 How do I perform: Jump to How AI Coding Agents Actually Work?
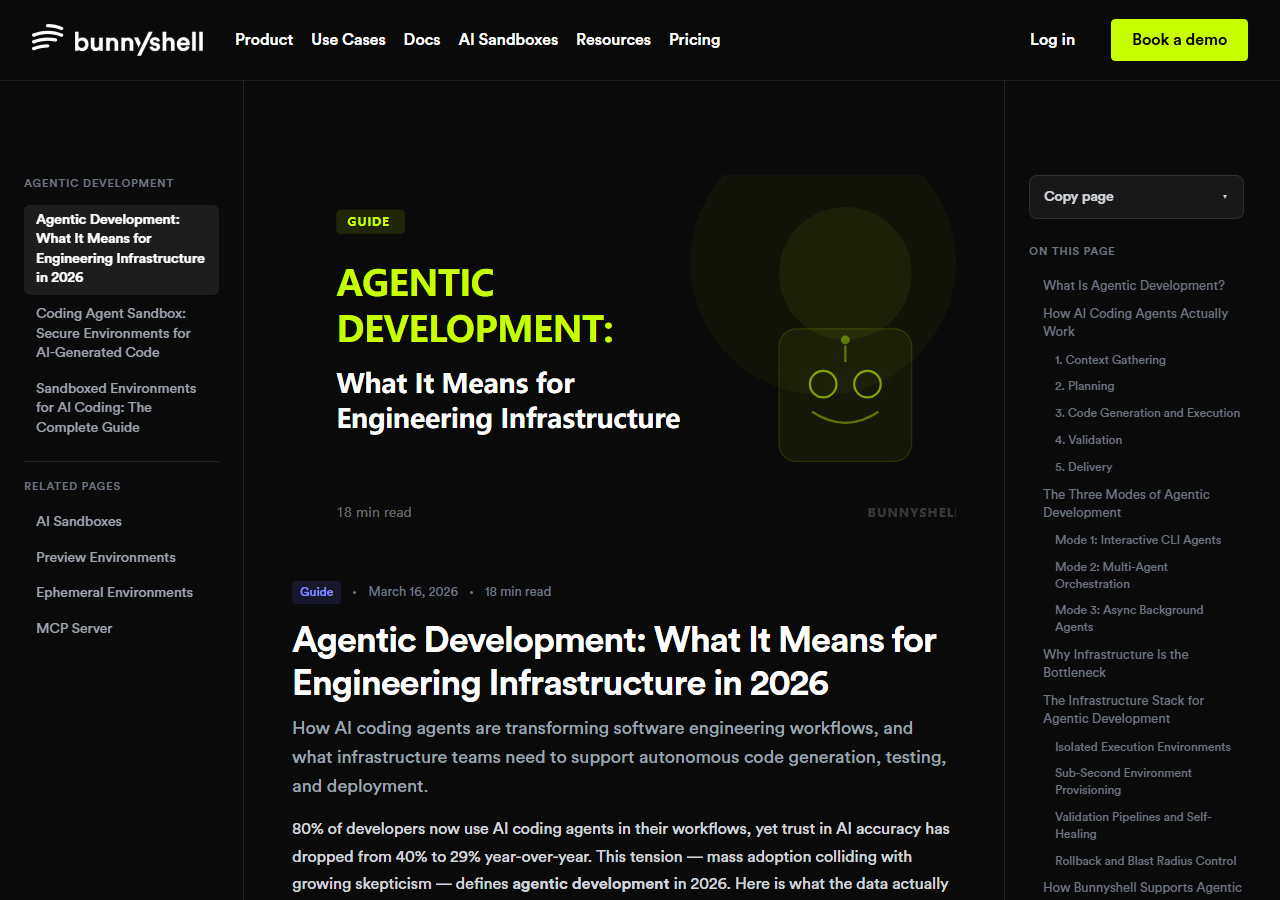pyautogui.click(x=1136, y=322)
